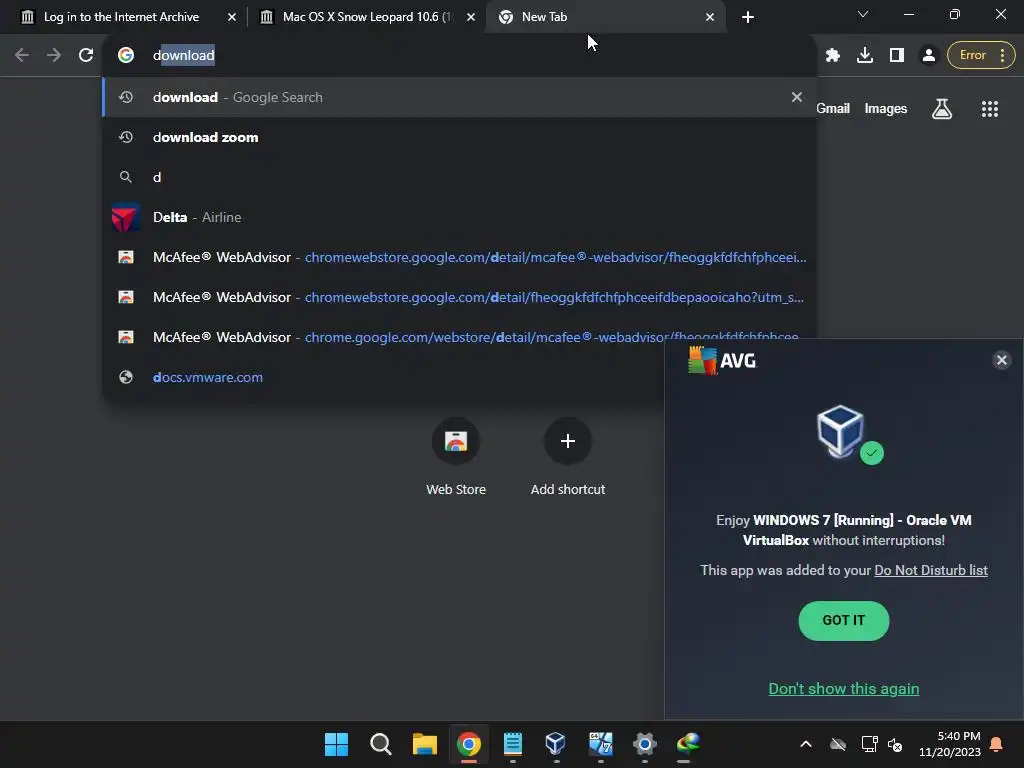
Task: Reload the current page
Action: coord(86,56)
